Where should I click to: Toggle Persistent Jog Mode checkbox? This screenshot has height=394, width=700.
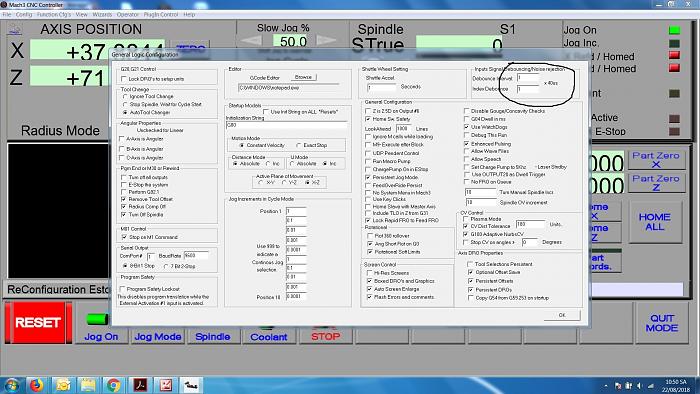(368, 178)
